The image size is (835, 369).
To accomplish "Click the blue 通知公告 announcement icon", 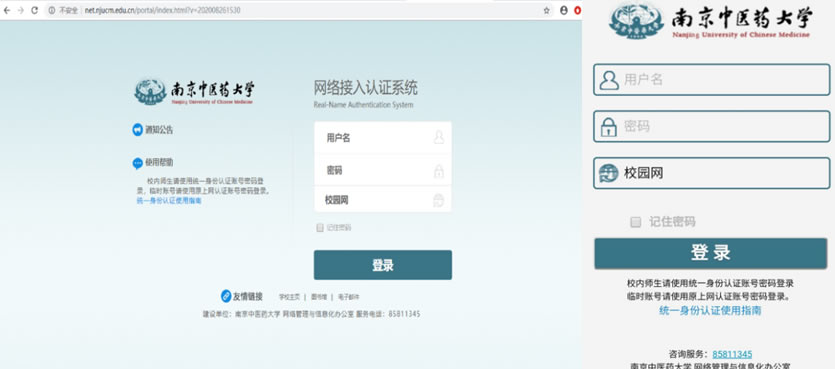I will tap(137, 129).
